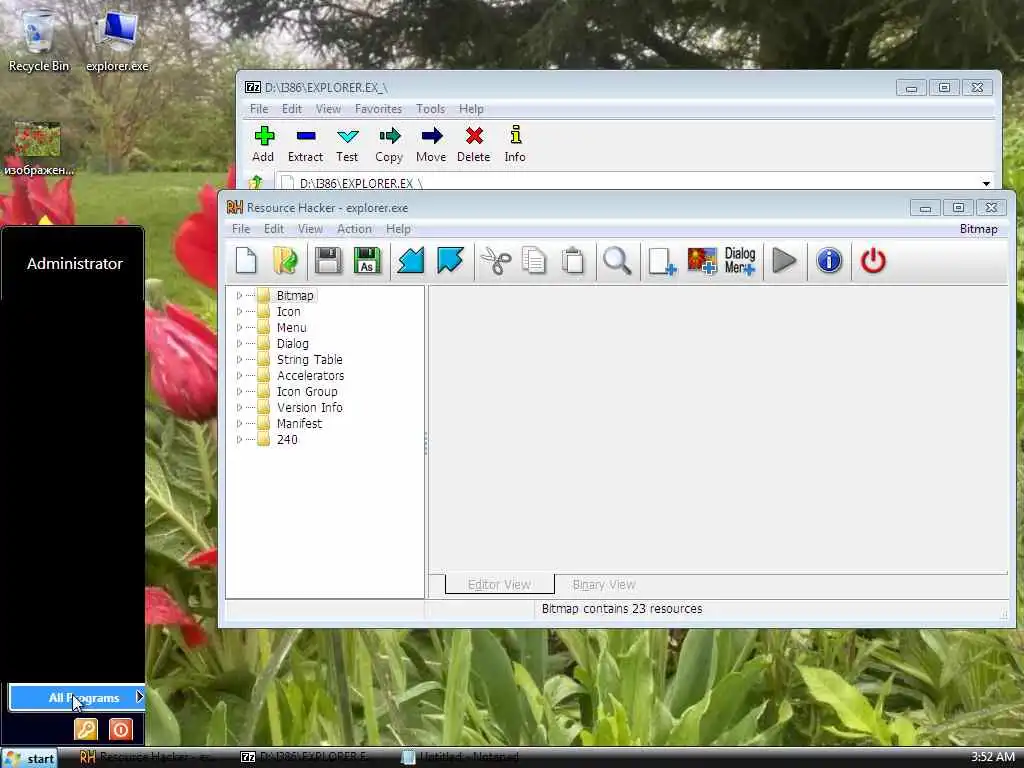Viewport: 1024px width, 768px height.
Task: Compile script with the gray play icon
Action: (x=784, y=261)
